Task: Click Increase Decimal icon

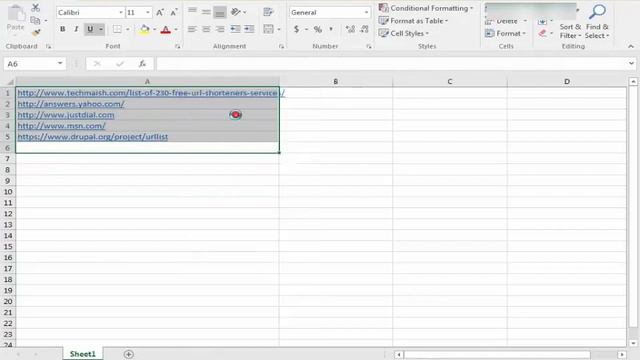Action: click(350, 29)
